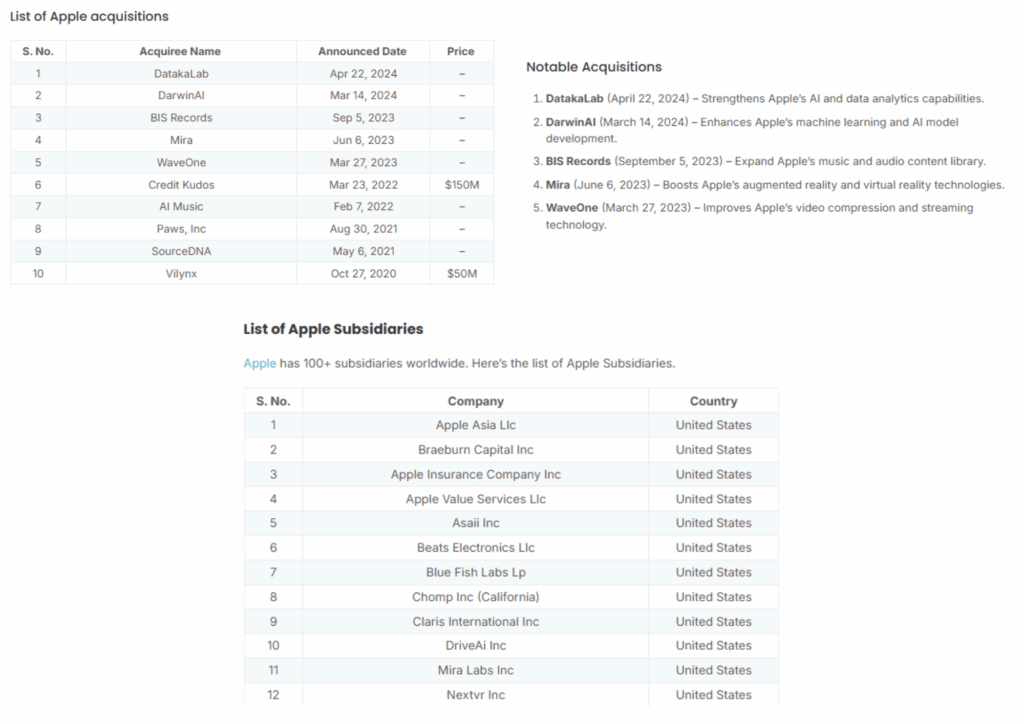Click the List of Apple acquisitions heading
Image resolution: width=1024 pixels, height=724 pixels.
pos(89,16)
